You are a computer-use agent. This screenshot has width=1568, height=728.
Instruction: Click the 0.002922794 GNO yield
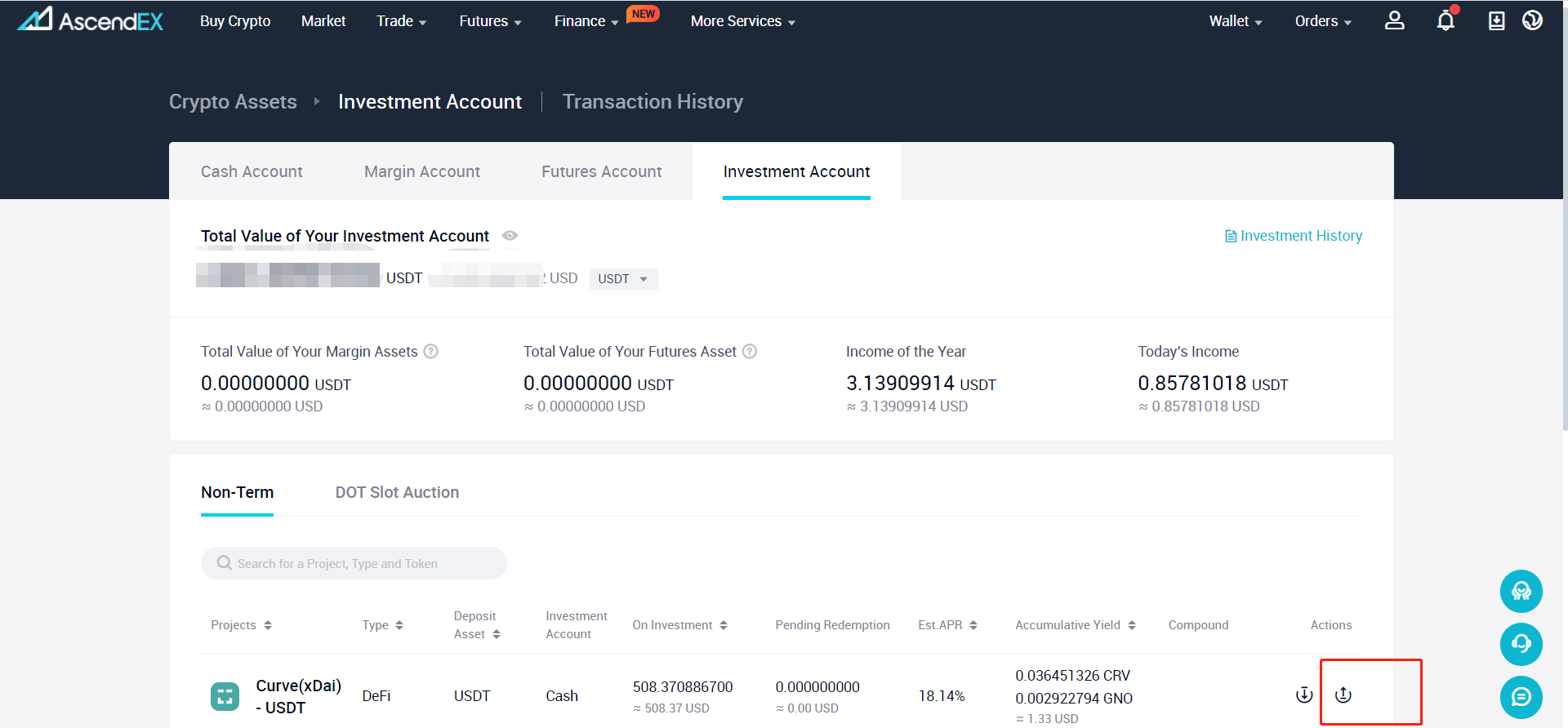point(1074,699)
